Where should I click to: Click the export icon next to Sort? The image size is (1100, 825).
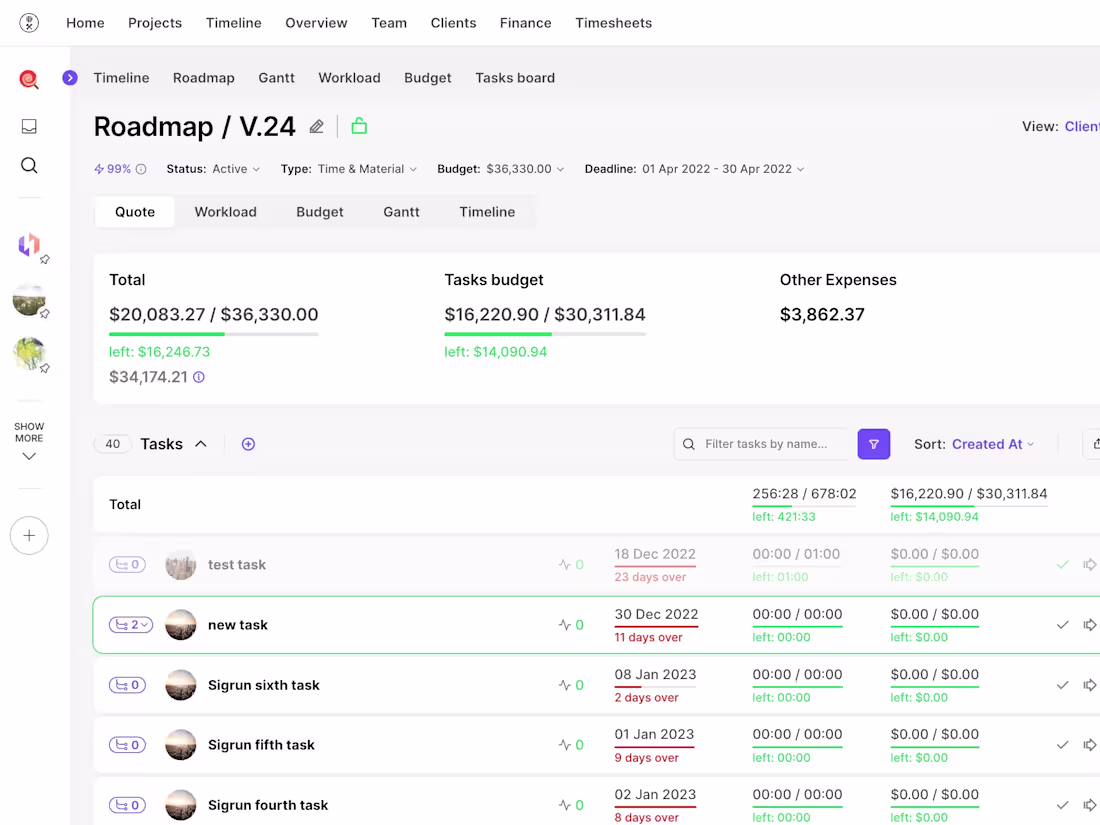1096,444
